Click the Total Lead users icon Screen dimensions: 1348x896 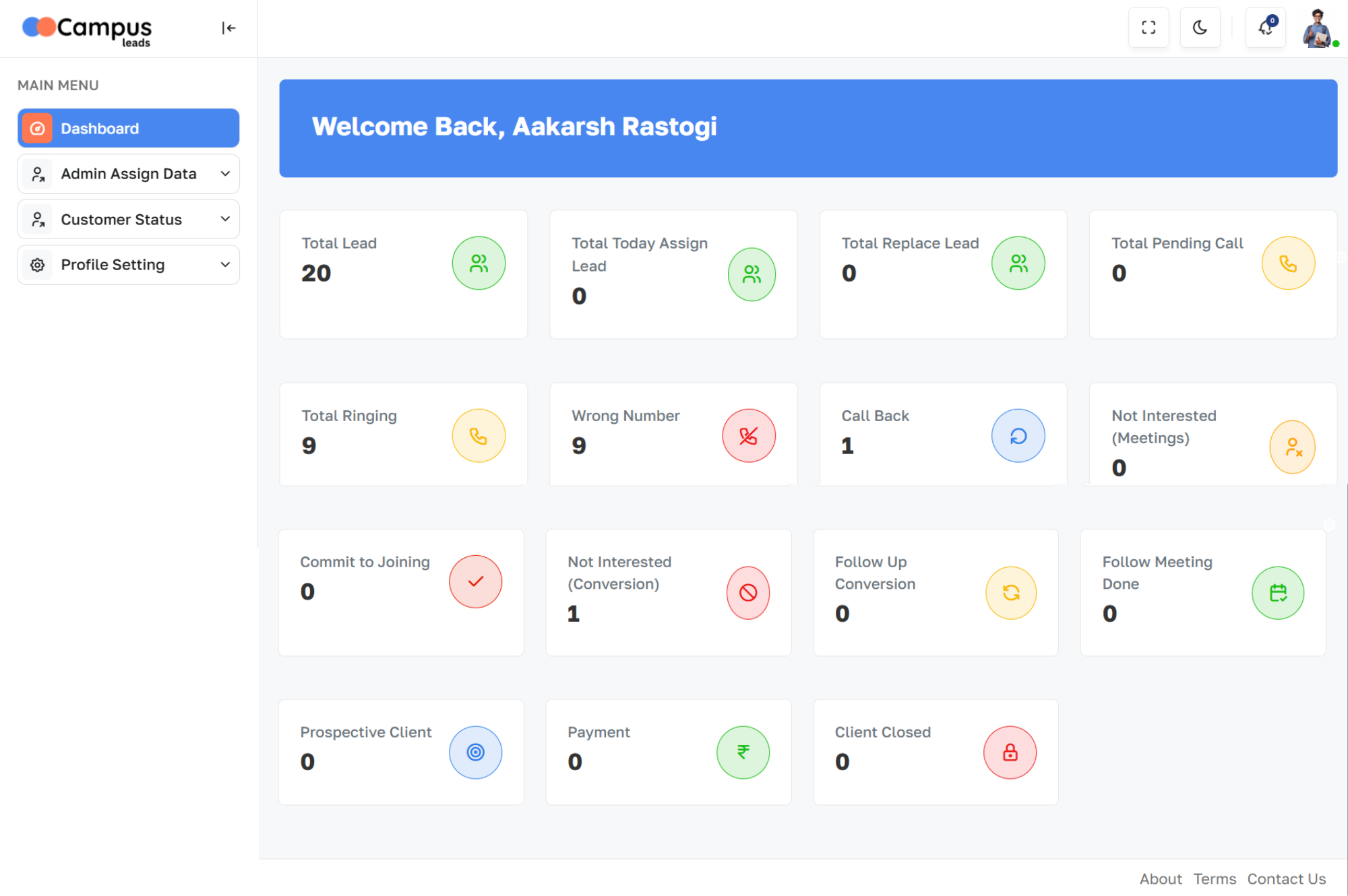(x=479, y=263)
